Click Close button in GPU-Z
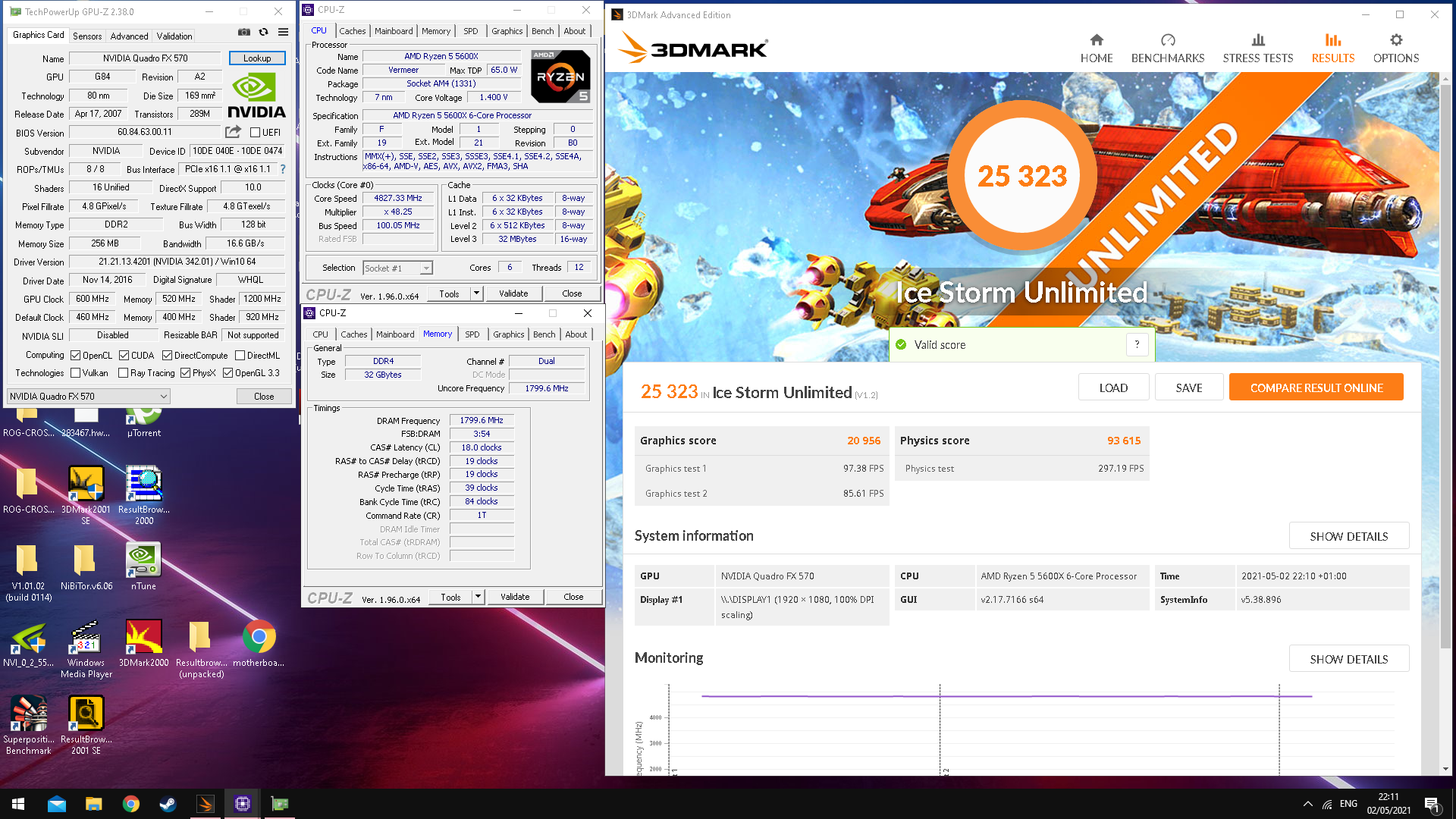This screenshot has height=819, width=1456. pyautogui.click(x=264, y=397)
